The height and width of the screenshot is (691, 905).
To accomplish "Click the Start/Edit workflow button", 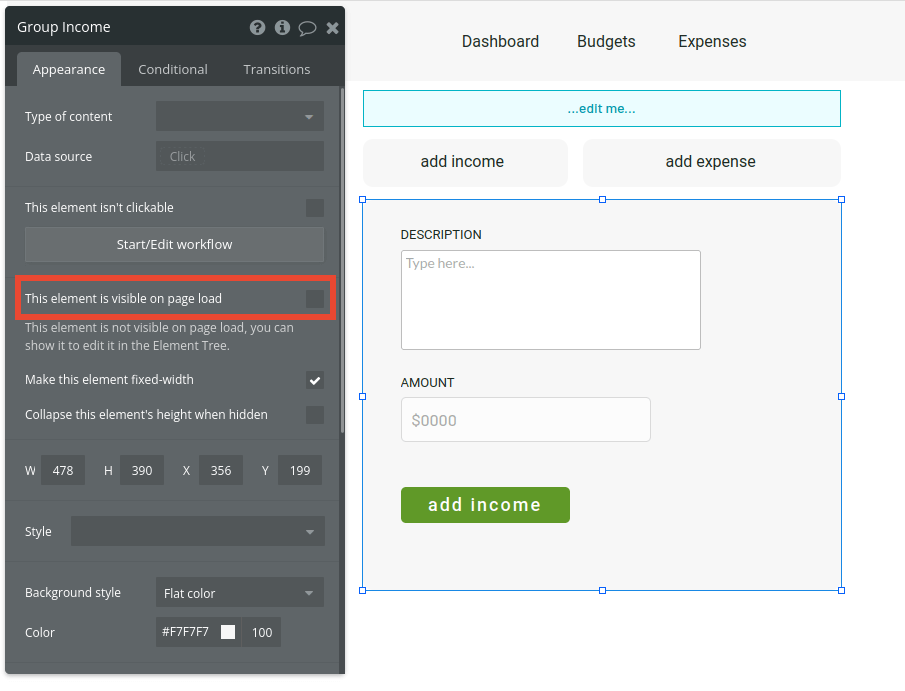I will tap(174, 244).
